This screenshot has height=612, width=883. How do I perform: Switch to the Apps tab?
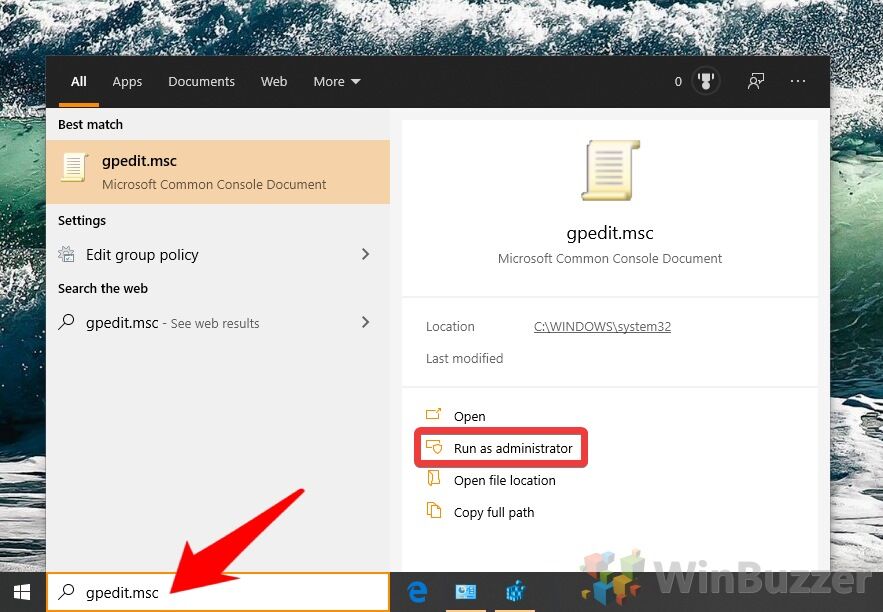coord(127,82)
